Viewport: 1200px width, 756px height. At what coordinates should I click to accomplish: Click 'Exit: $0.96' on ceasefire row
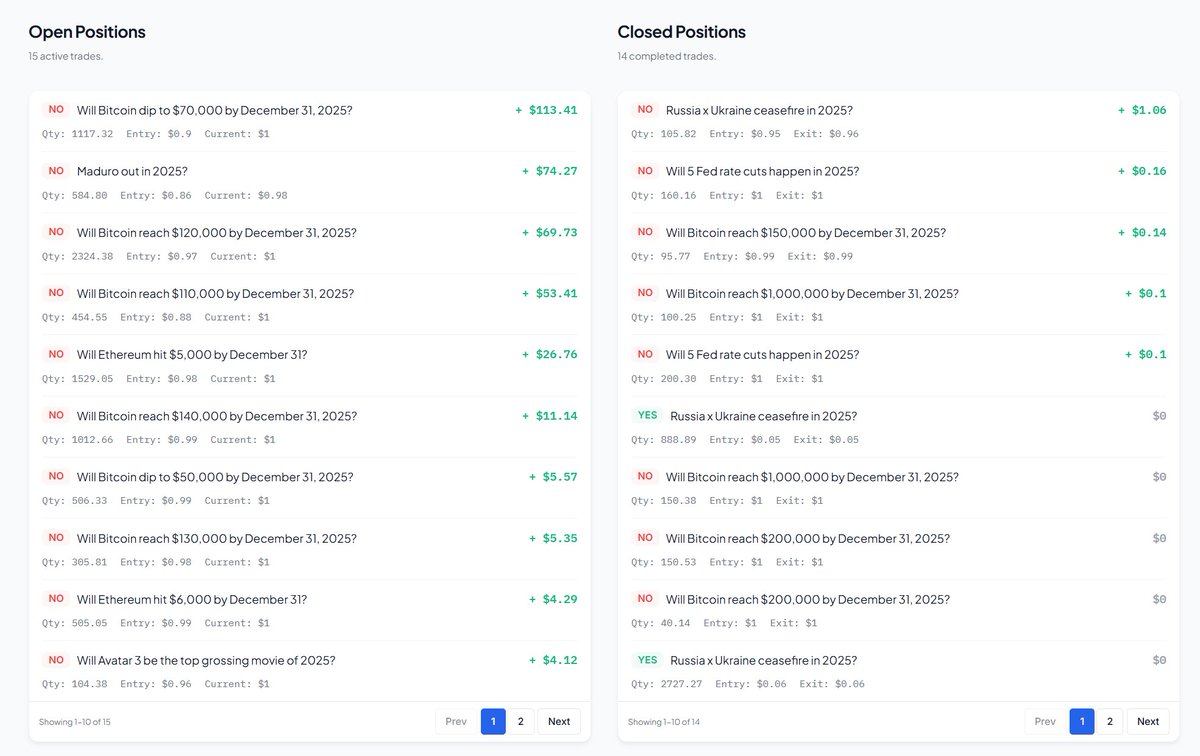tap(826, 134)
